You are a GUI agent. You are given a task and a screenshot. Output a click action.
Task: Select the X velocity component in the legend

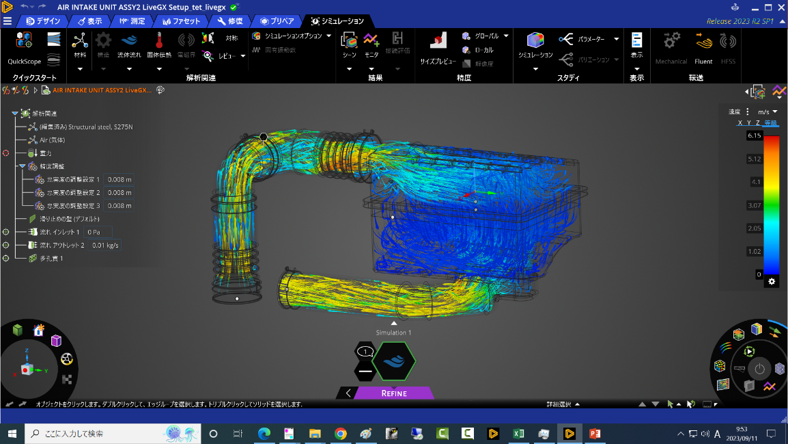pos(740,123)
